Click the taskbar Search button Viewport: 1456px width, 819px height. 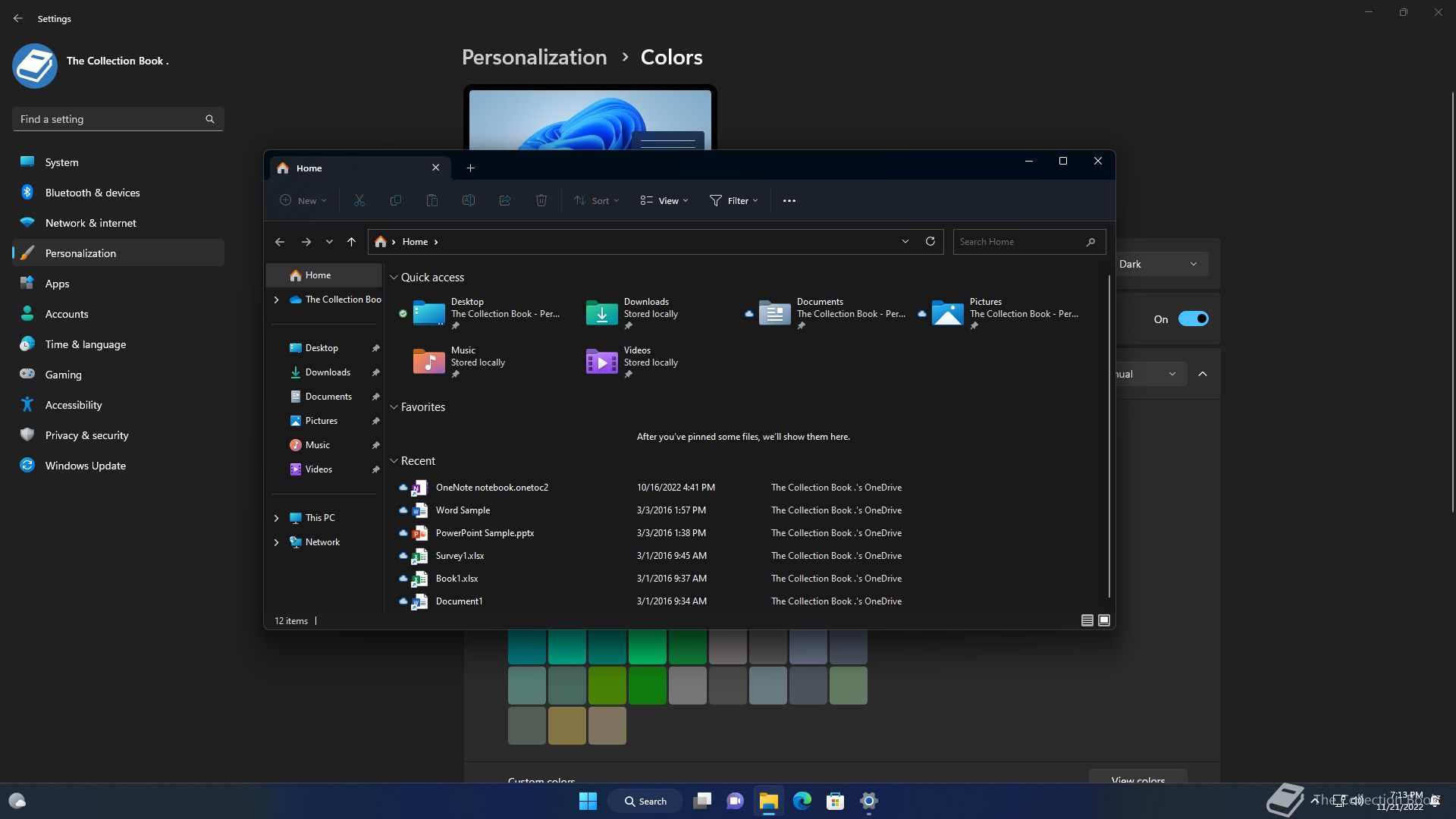pyautogui.click(x=646, y=801)
